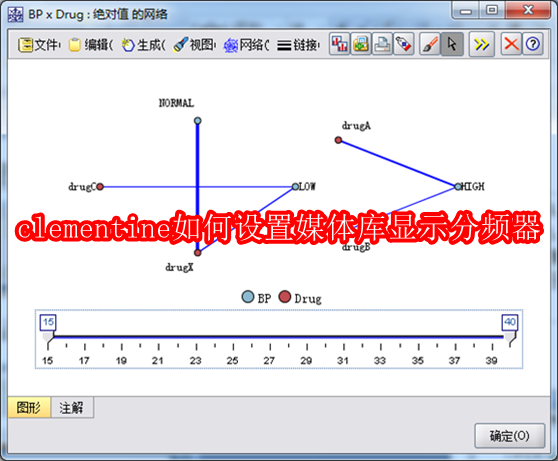Open the 网络 (Web) menu

click(246, 45)
